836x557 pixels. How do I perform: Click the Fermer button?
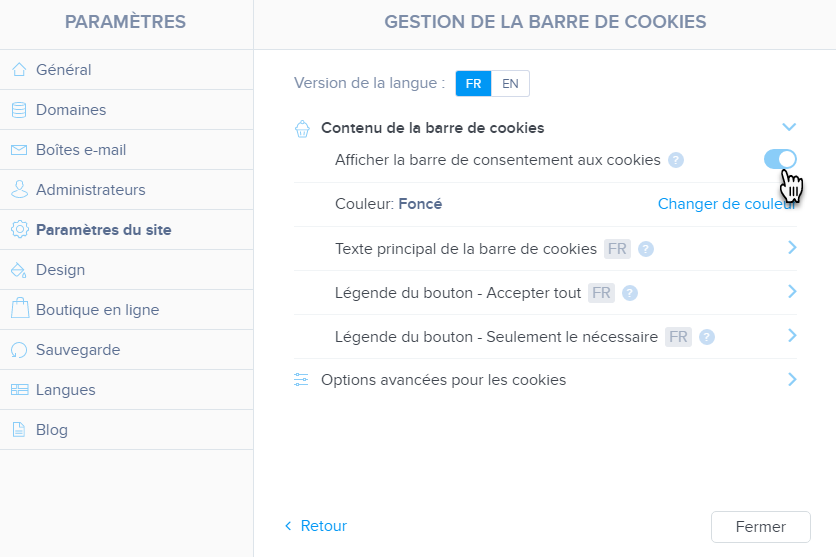click(x=760, y=527)
